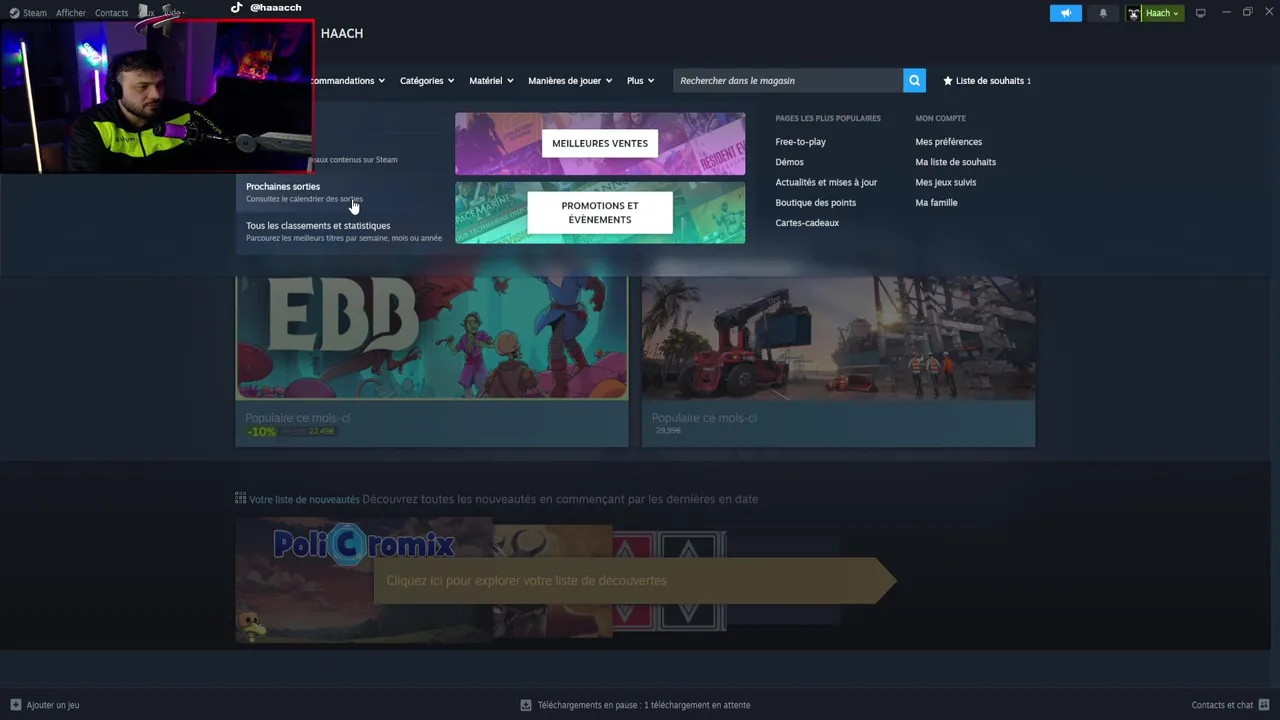Click the store search input field
The width and height of the screenshot is (1280, 720).
point(788,81)
